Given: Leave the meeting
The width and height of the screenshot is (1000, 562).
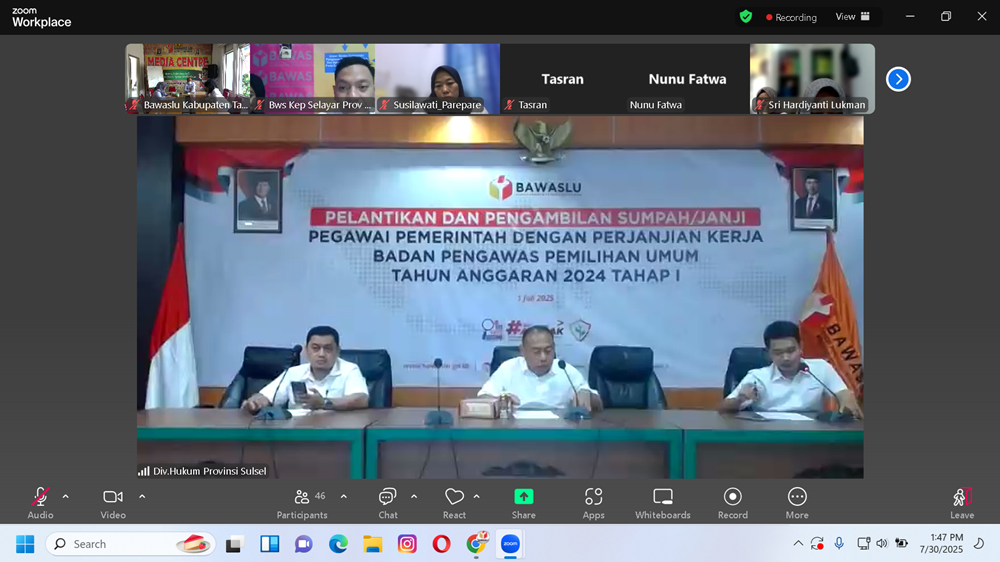Looking at the screenshot, I should tap(962, 503).
